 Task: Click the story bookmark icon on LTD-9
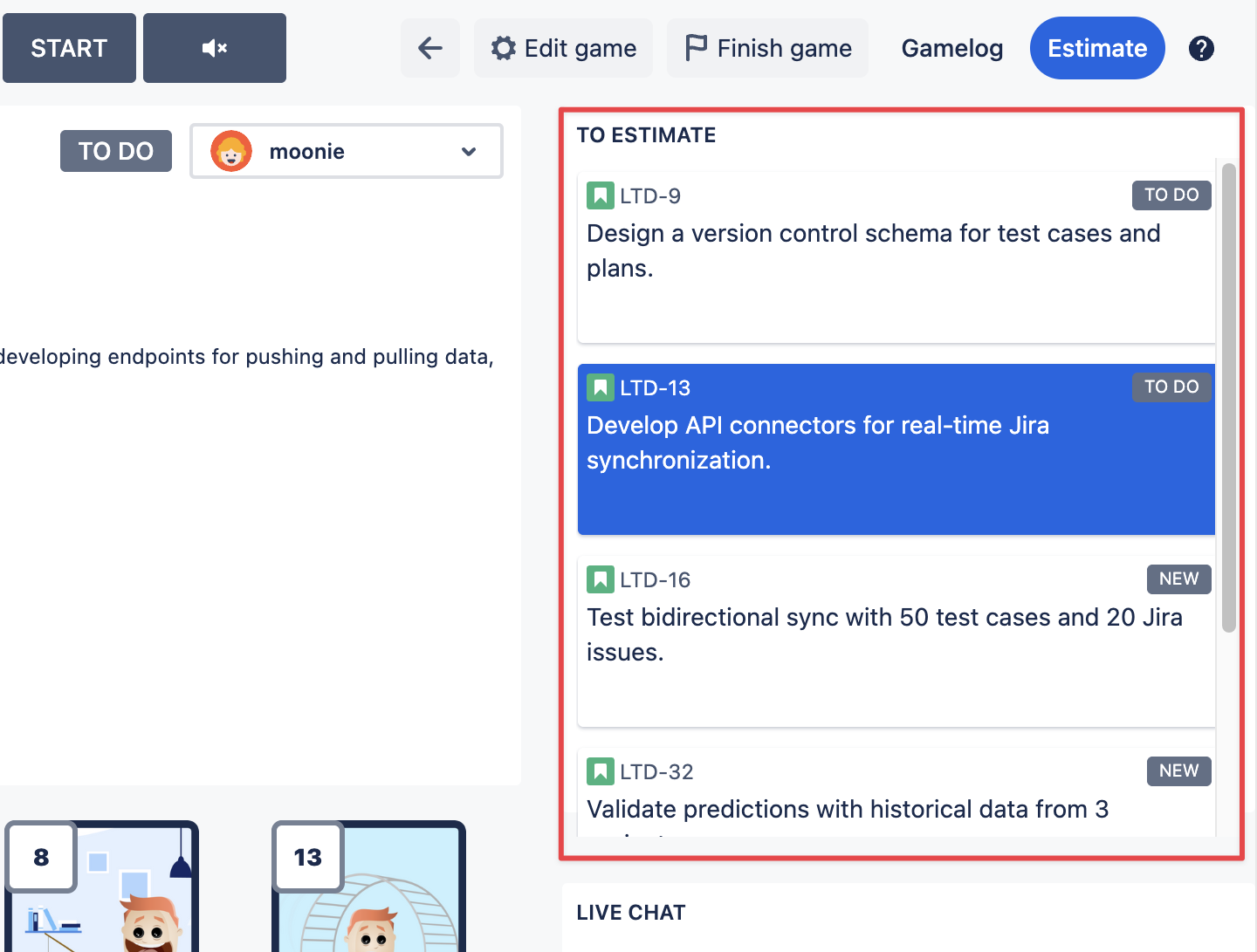click(600, 195)
